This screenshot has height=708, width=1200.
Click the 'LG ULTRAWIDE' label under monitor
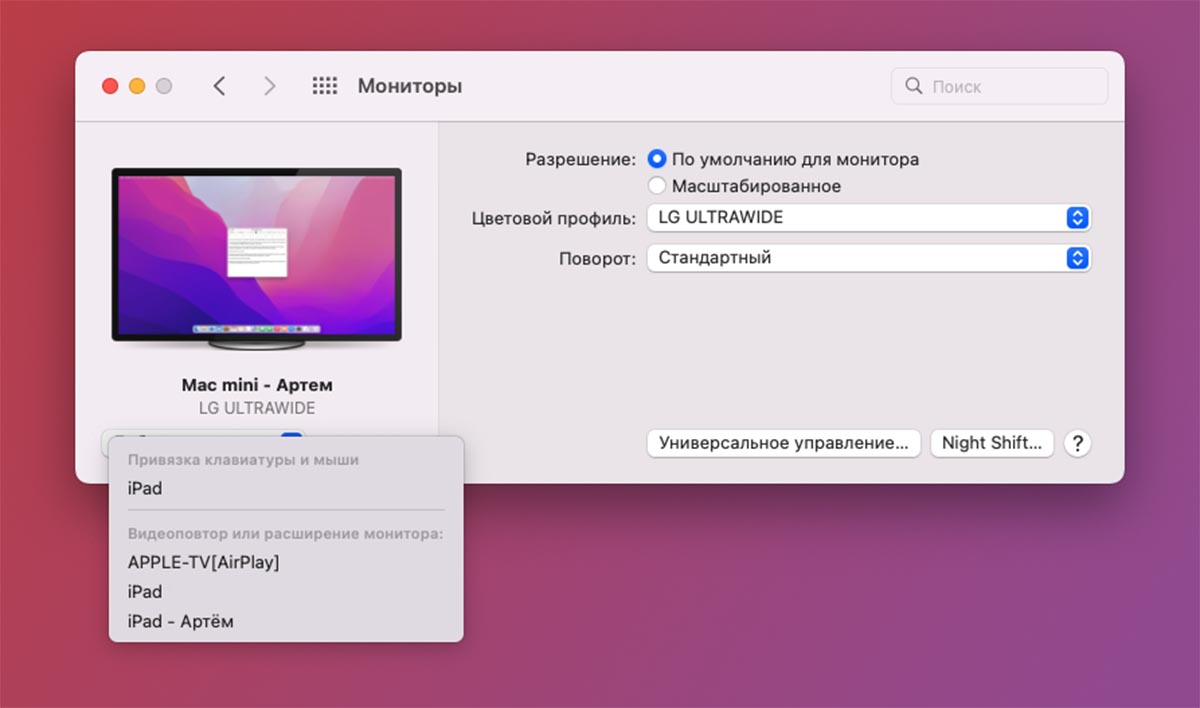257,409
